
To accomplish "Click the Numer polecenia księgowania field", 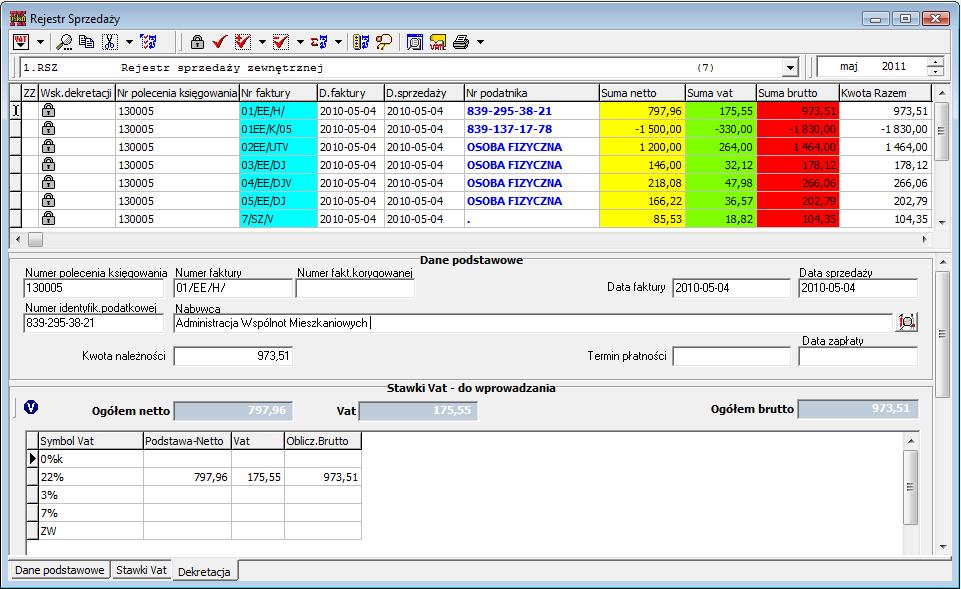I will coord(94,288).
